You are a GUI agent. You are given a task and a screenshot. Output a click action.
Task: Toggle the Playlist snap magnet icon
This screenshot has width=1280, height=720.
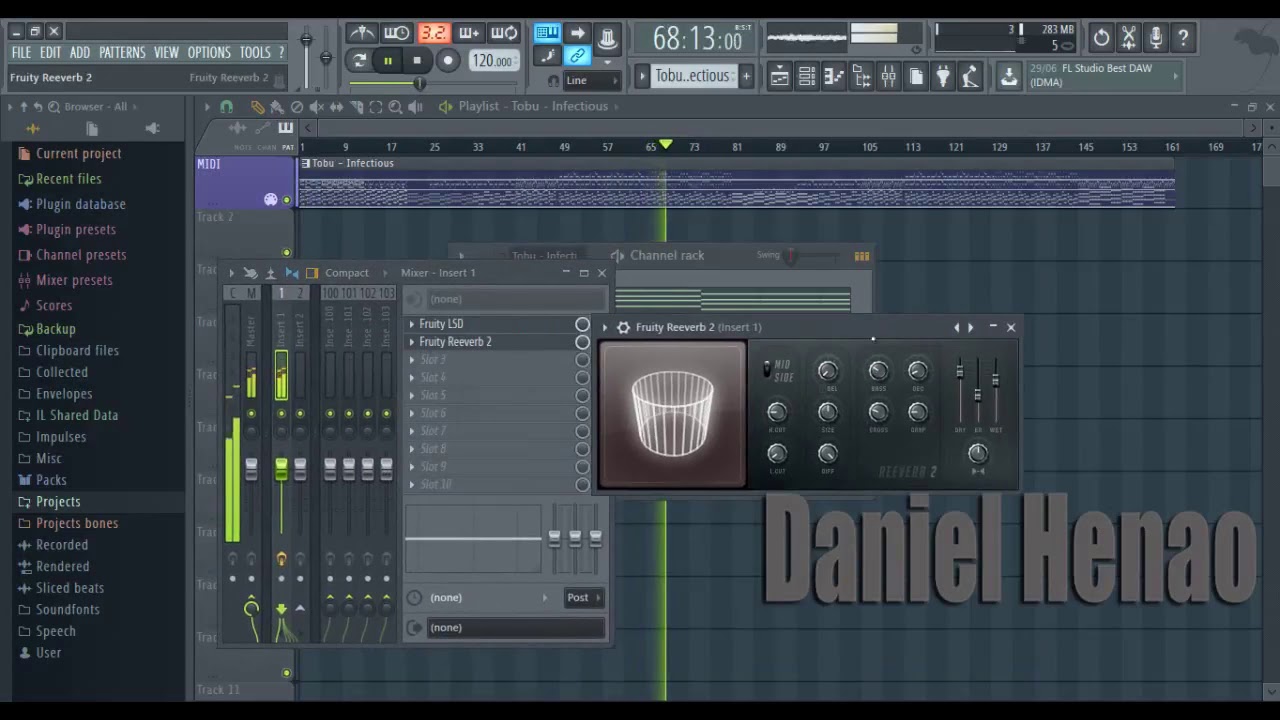pos(226,107)
